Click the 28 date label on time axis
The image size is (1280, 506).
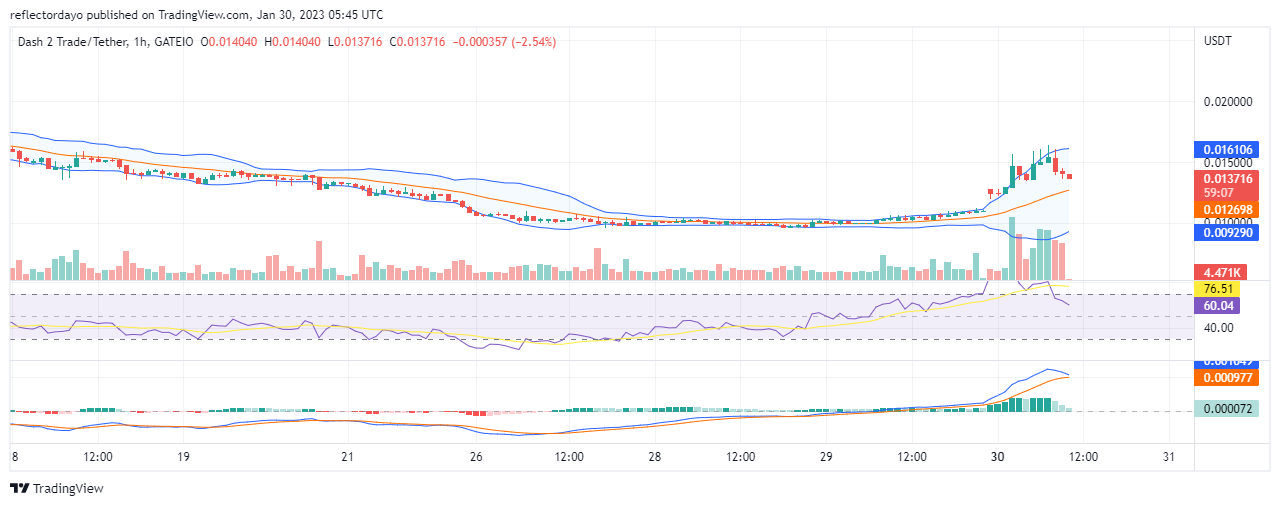pos(654,456)
